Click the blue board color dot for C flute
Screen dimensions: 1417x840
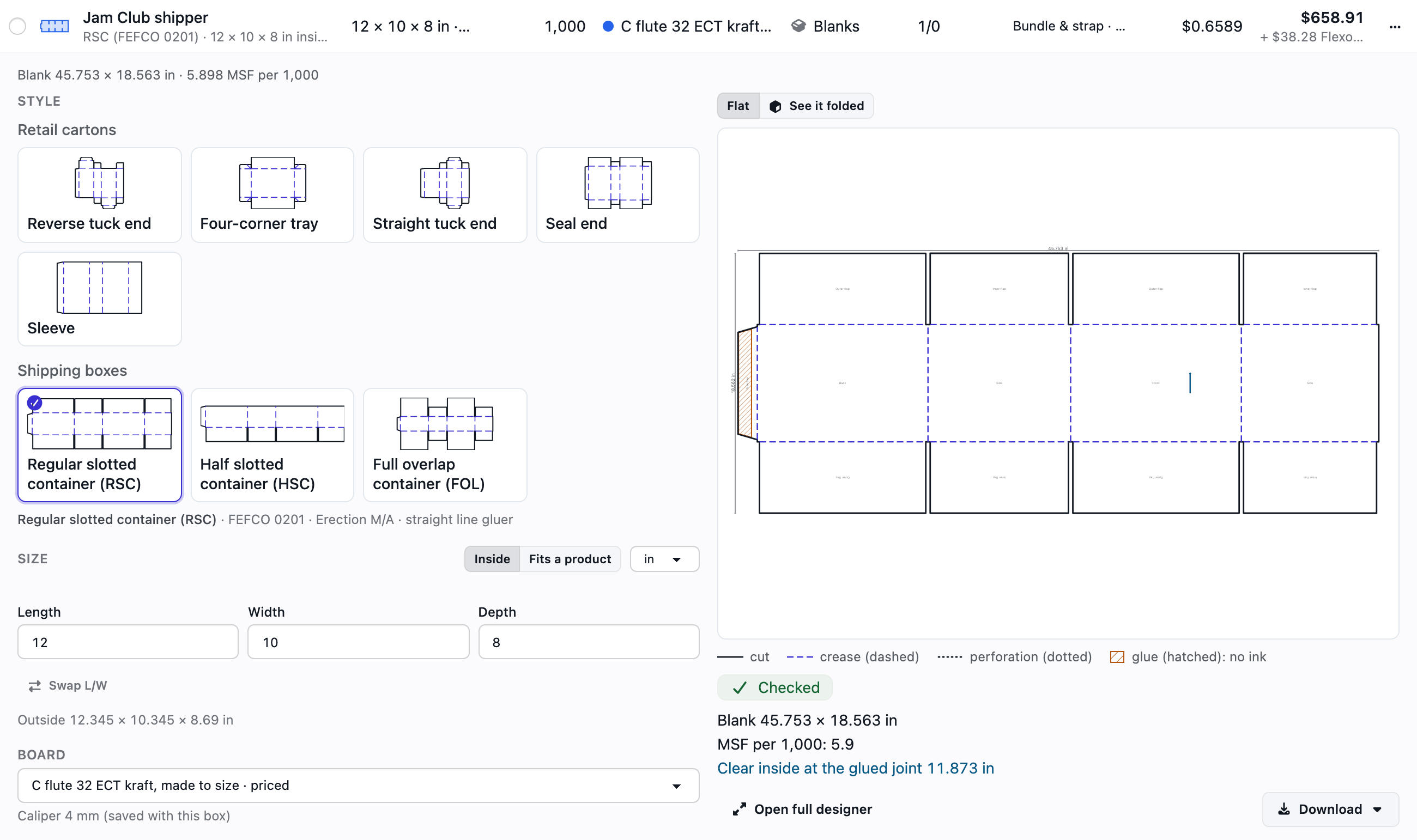pyautogui.click(x=608, y=26)
